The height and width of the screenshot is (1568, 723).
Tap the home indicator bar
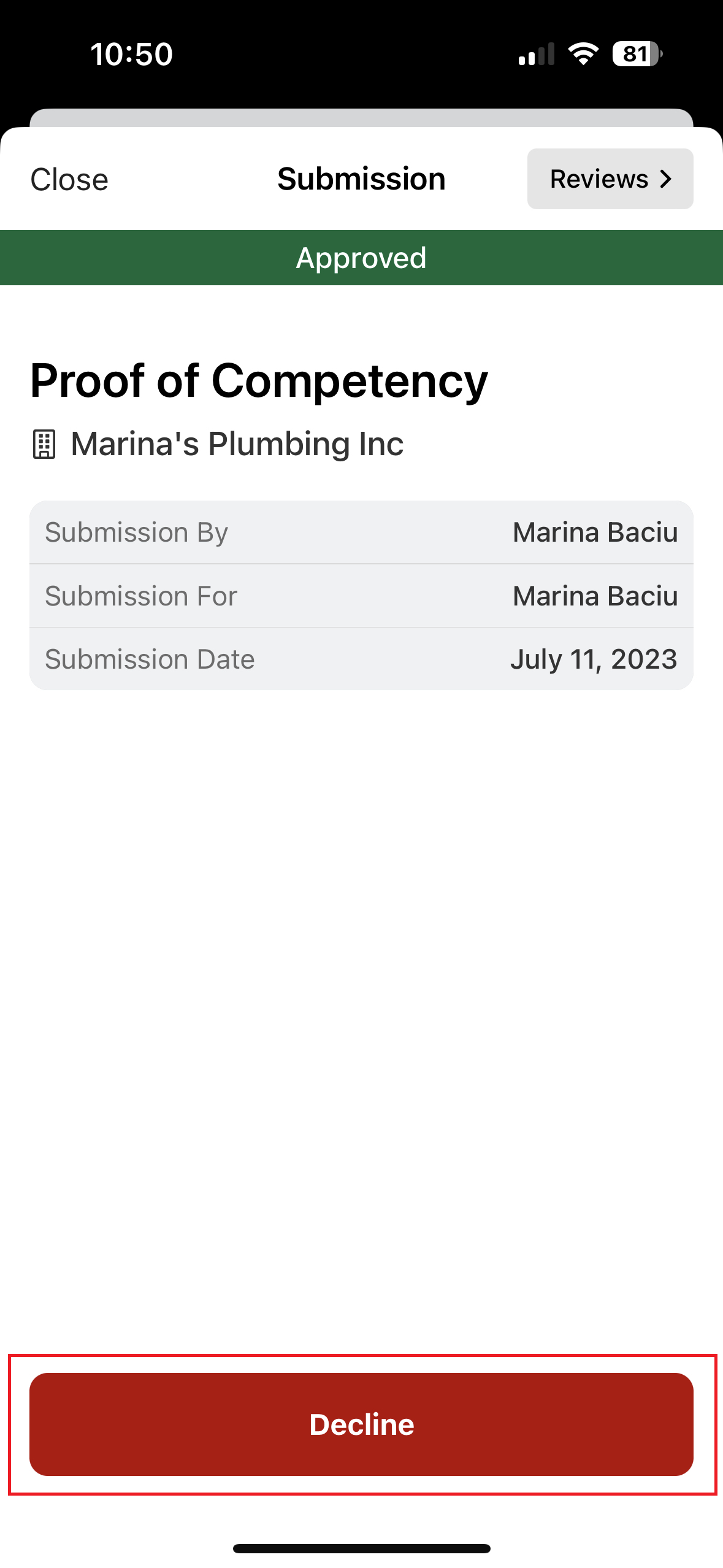(361, 1548)
